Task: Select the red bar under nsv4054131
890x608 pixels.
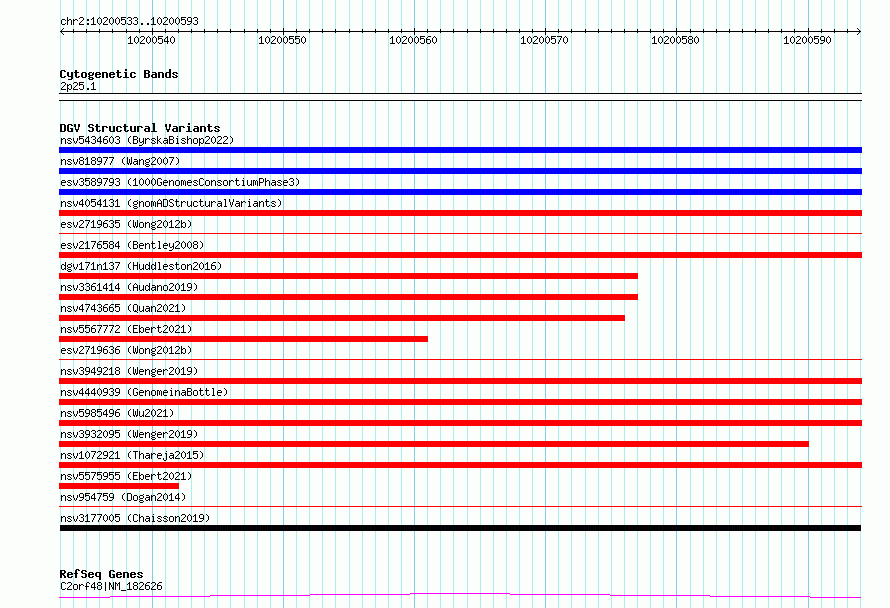Action: coord(460,213)
